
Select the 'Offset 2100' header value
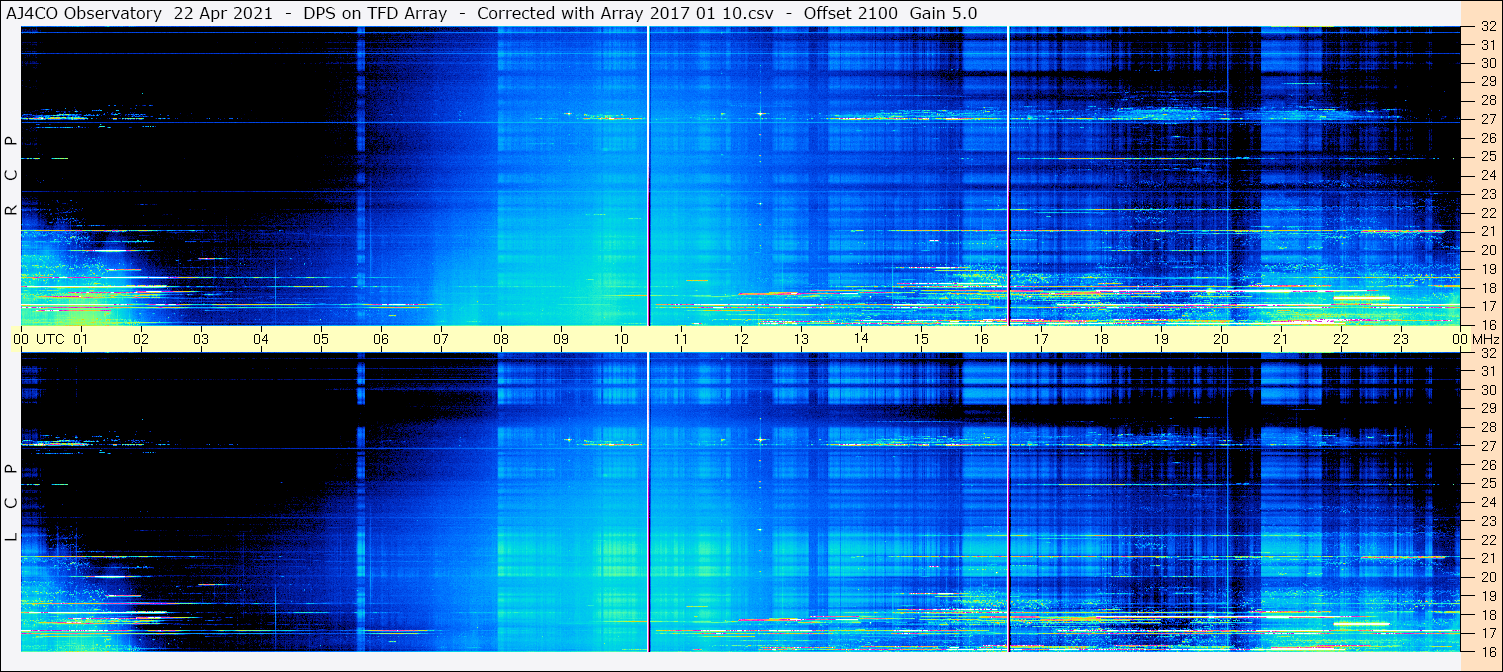[850, 13]
